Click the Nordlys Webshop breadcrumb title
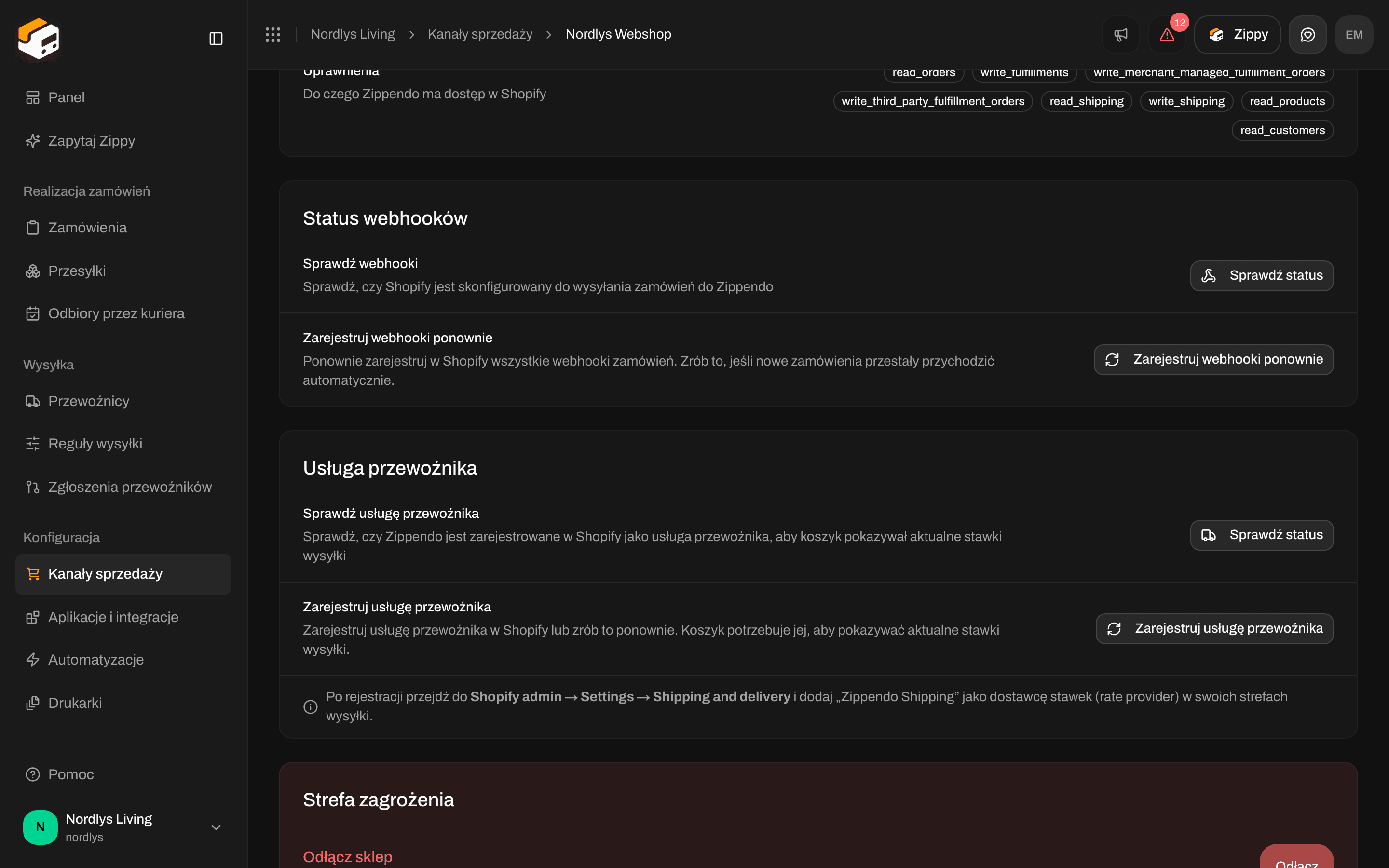 pos(618,34)
